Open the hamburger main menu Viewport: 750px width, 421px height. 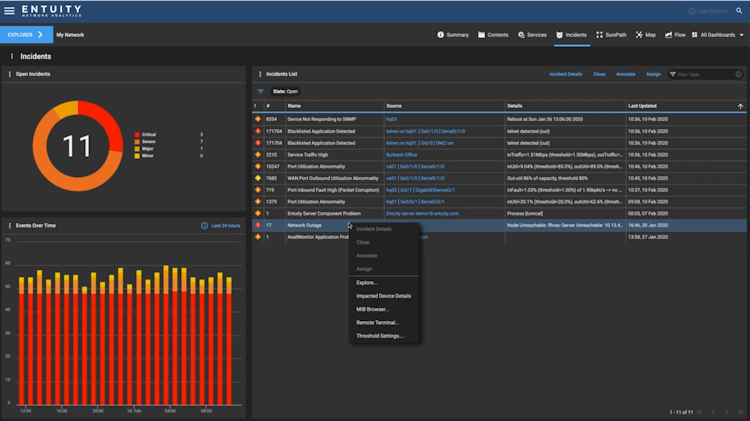9,11
